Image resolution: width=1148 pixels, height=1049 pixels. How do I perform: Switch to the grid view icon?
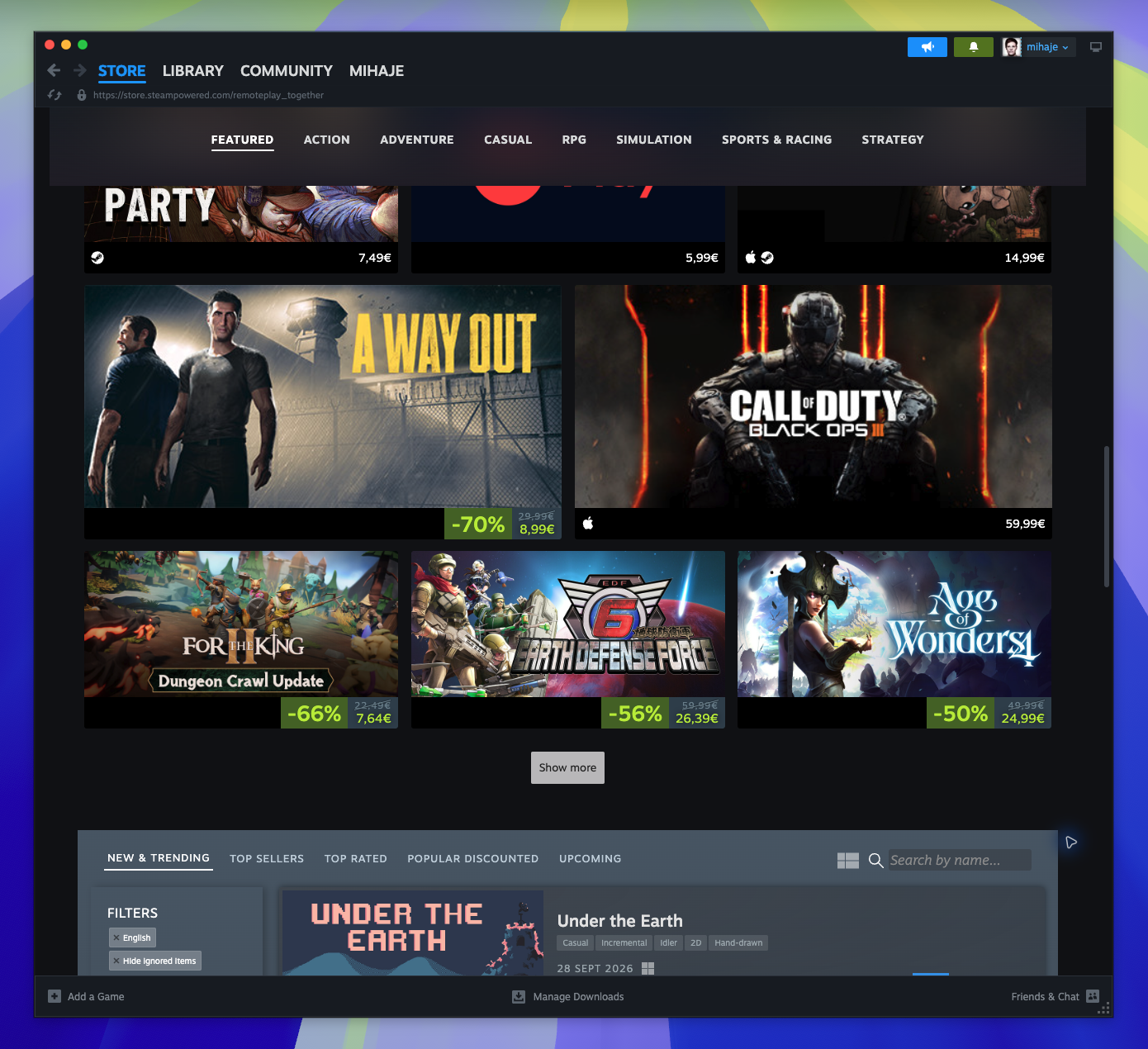click(x=848, y=861)
